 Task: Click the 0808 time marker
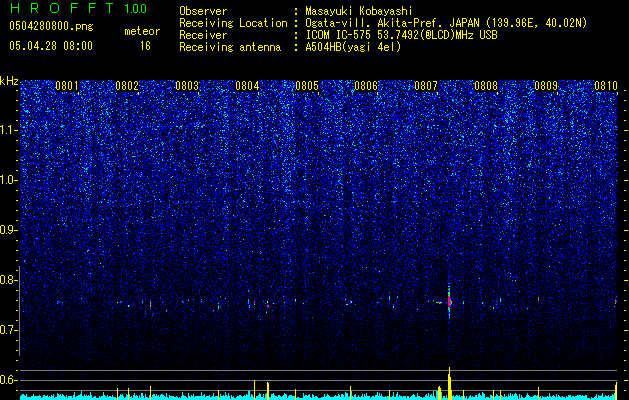486,86
